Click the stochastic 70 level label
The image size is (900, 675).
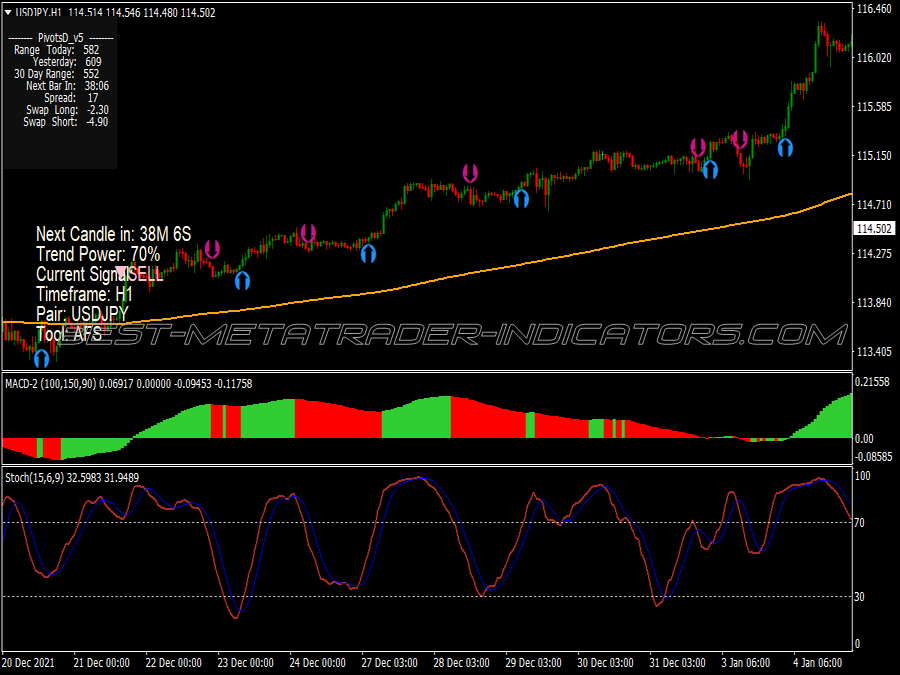coord(859,523)
